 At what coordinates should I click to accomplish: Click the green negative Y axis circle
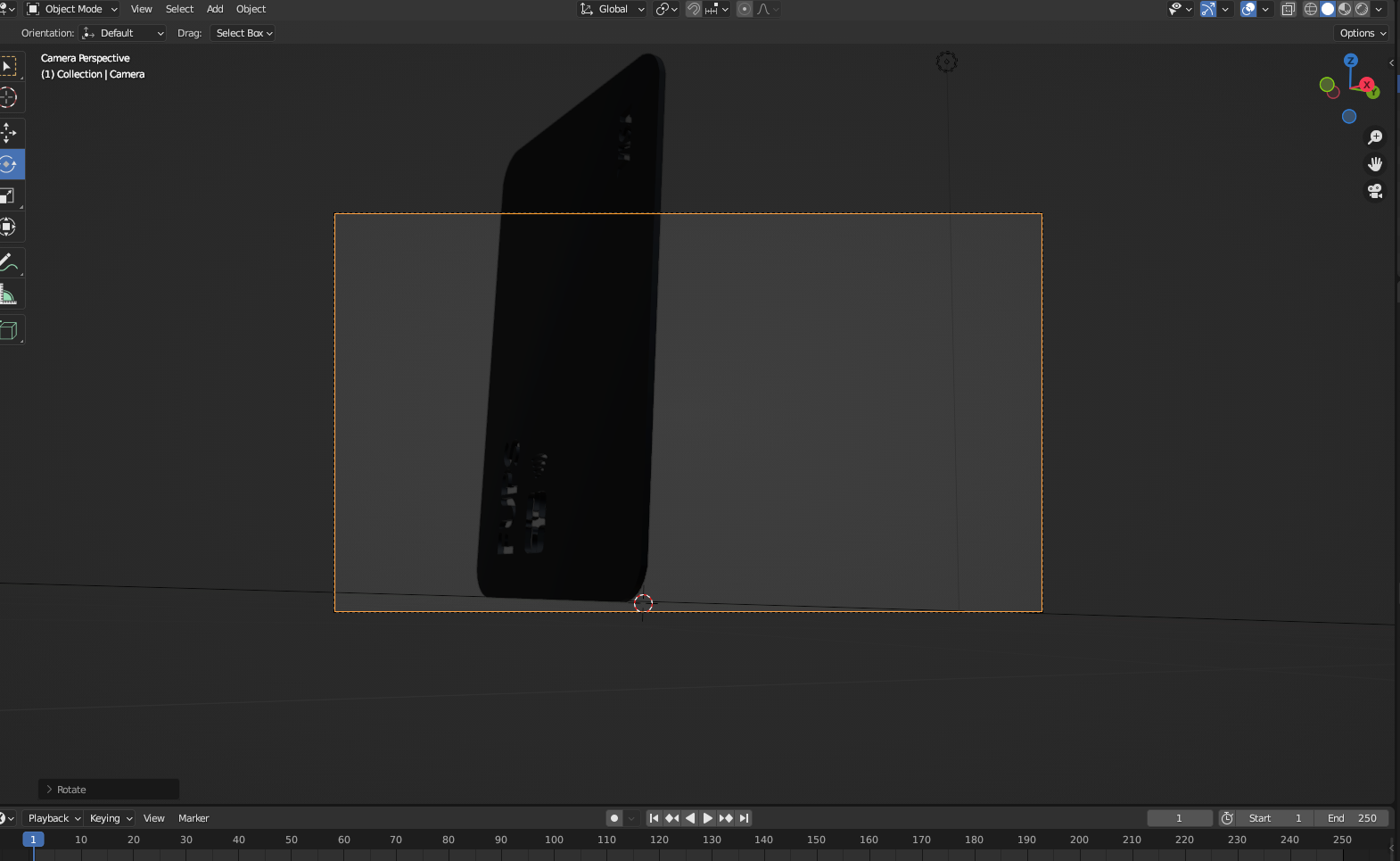(1327, 85)
